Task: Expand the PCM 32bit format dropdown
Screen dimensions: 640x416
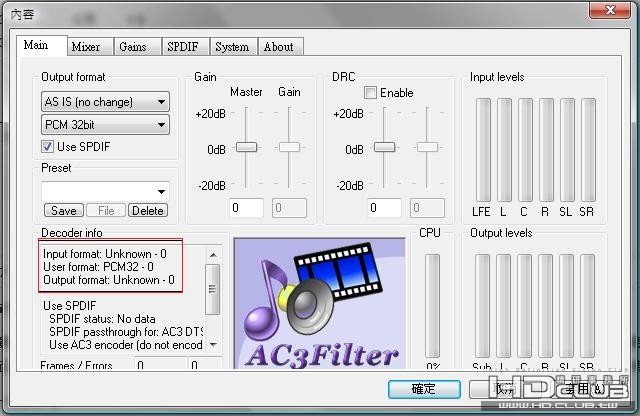Action: click(x=105, y=125)
